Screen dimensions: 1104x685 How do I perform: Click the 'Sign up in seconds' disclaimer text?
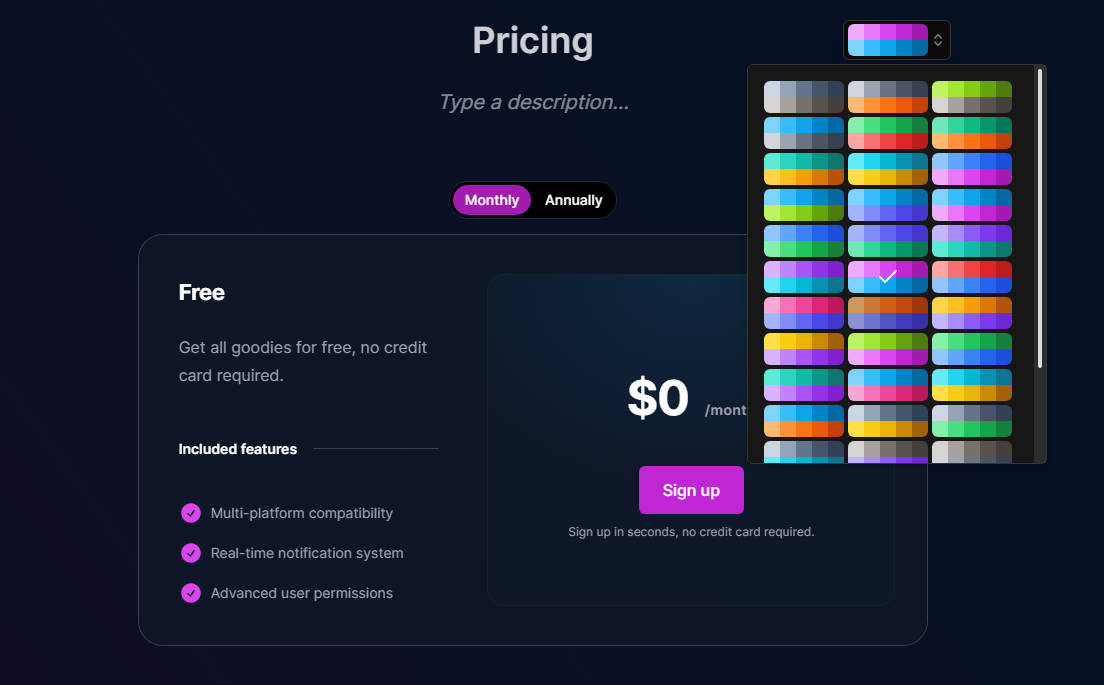(x=691, y=531)
